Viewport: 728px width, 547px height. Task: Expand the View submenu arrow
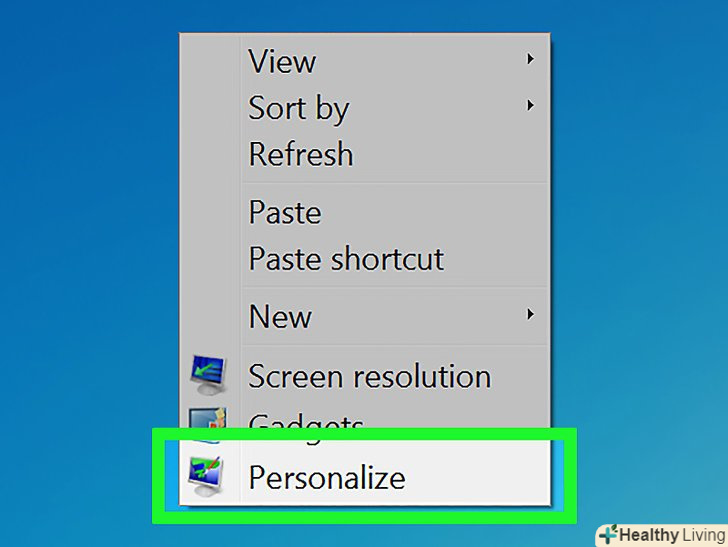click(x=530, y=60)
